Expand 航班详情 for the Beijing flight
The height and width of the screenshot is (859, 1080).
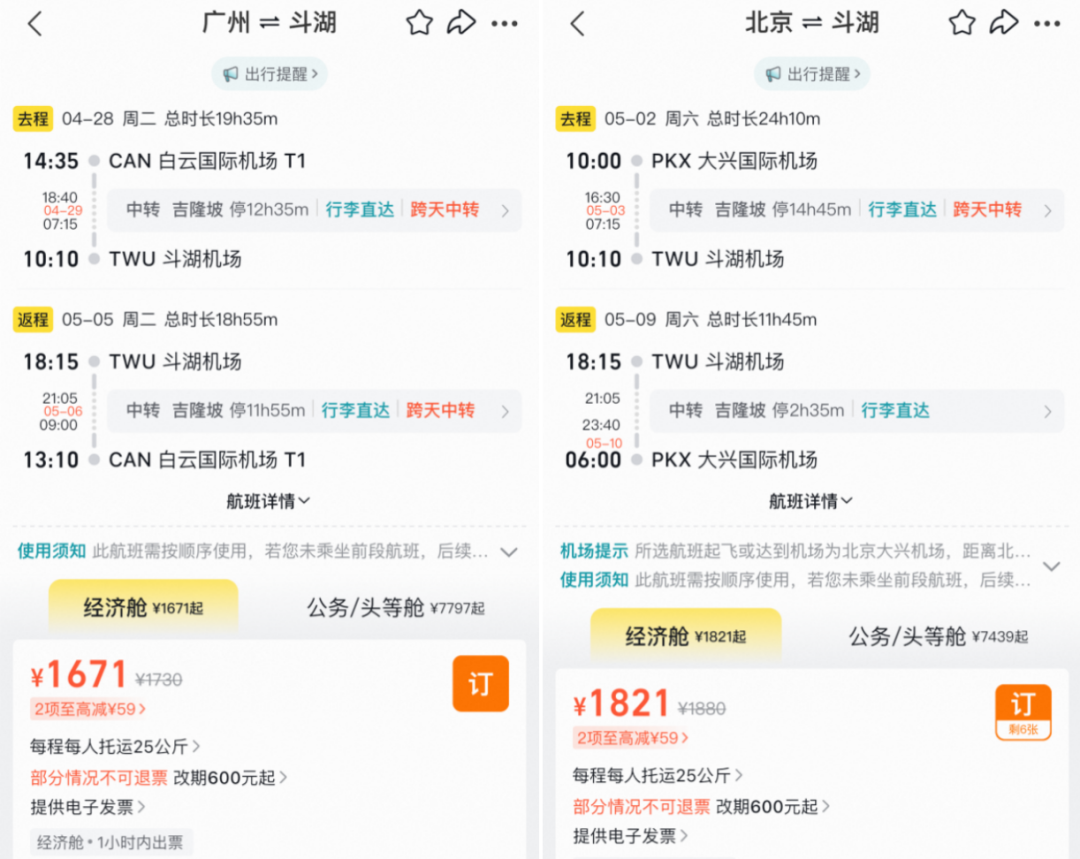pyautogui.click(x=810, y=500)
